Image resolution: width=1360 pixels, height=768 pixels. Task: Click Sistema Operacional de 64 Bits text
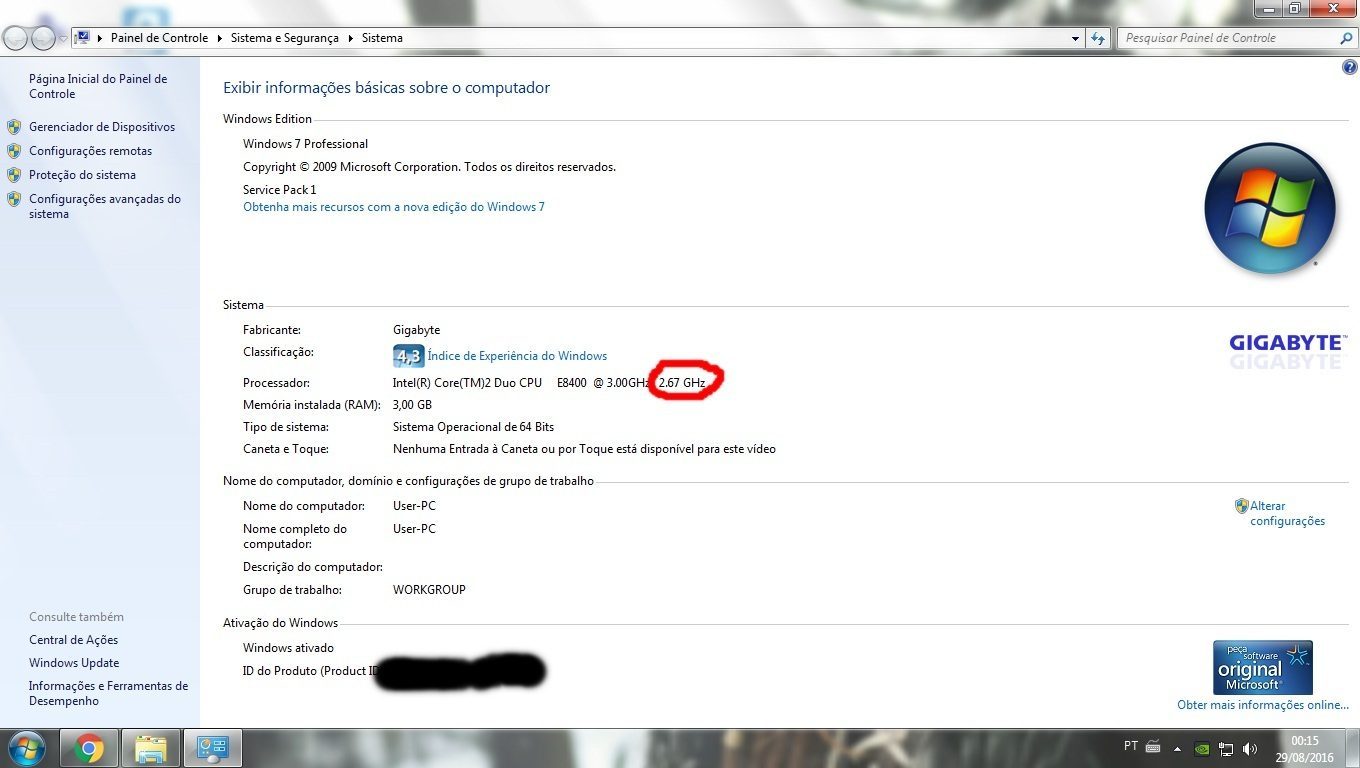point(473,427)
